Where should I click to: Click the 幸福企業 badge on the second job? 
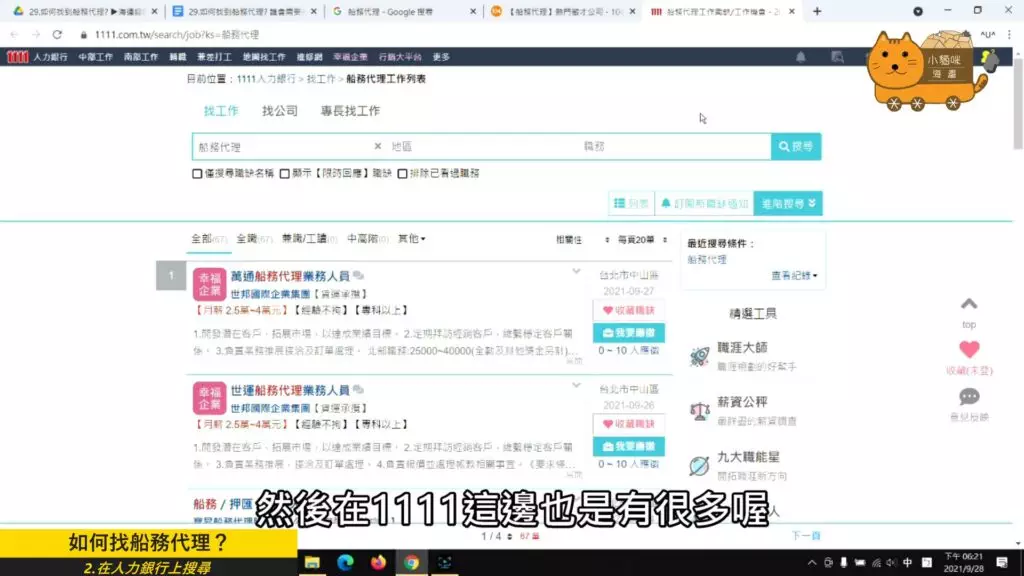[209, 398]
